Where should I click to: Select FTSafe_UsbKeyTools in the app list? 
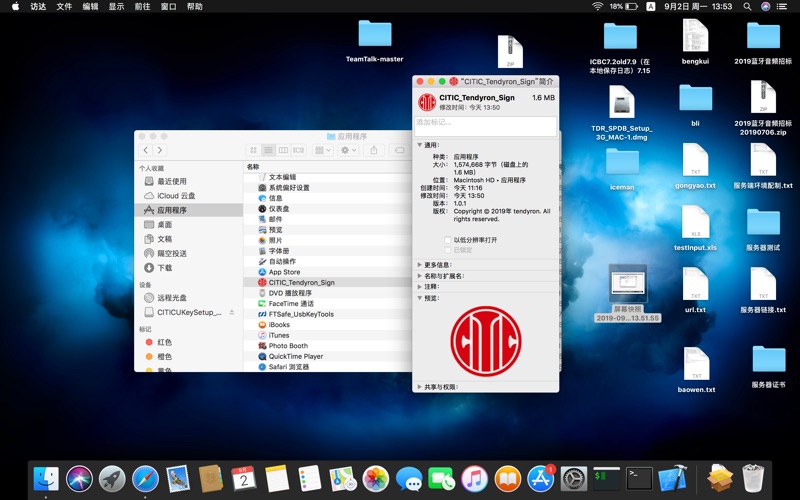pos(301,314)
